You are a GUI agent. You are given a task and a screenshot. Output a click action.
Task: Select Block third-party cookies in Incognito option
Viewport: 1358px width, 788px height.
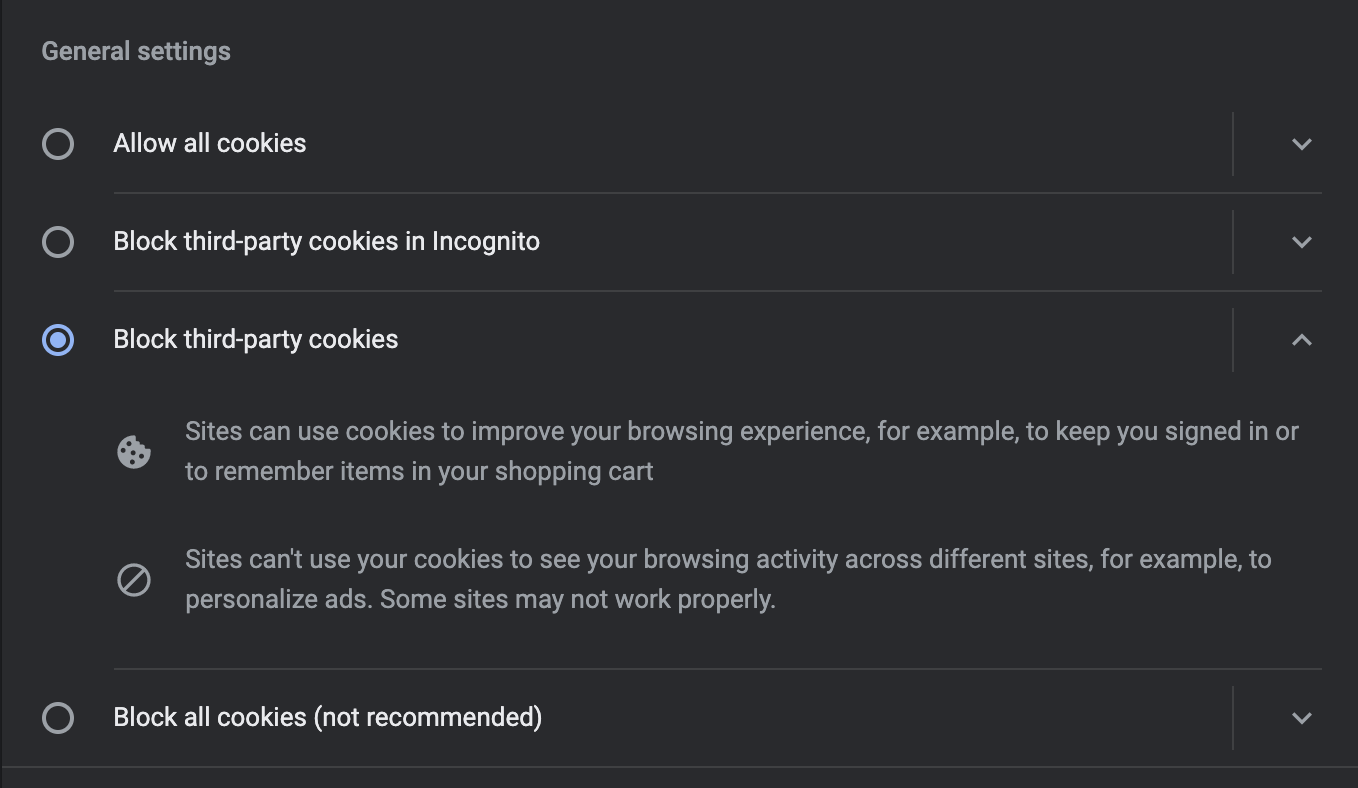pyautogui.click(x=57, y=242)
